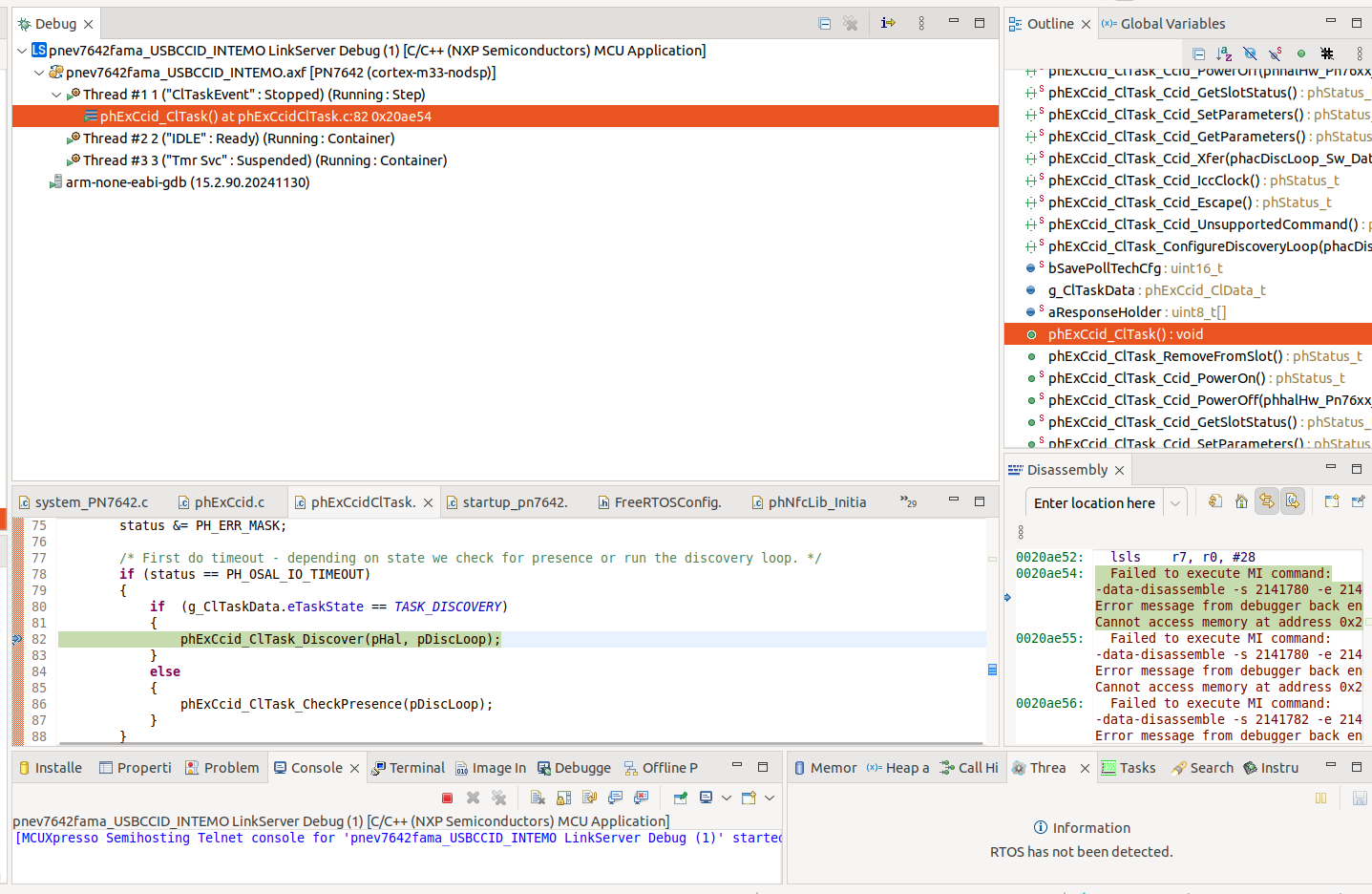This screenshot has width=1372, height=894.
Task: Open Tasks tab
Action: click(x=1129, y=768)
